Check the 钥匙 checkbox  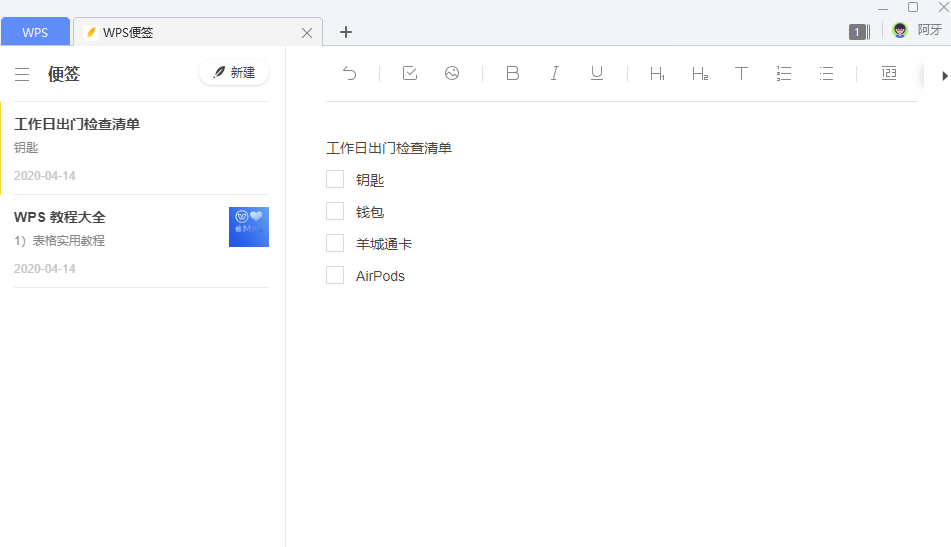point(335,180)
